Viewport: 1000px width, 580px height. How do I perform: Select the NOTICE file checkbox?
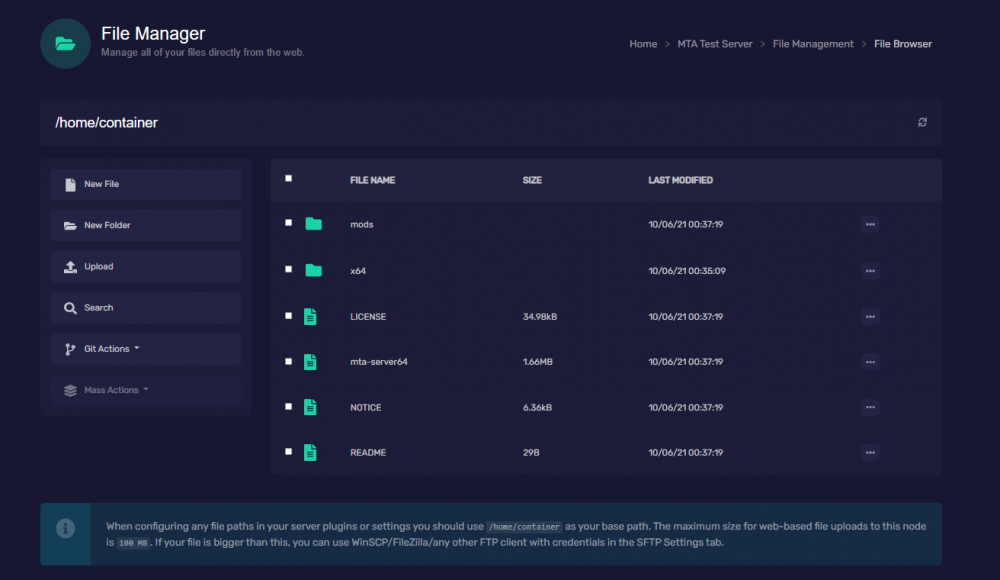click(289, 407)
